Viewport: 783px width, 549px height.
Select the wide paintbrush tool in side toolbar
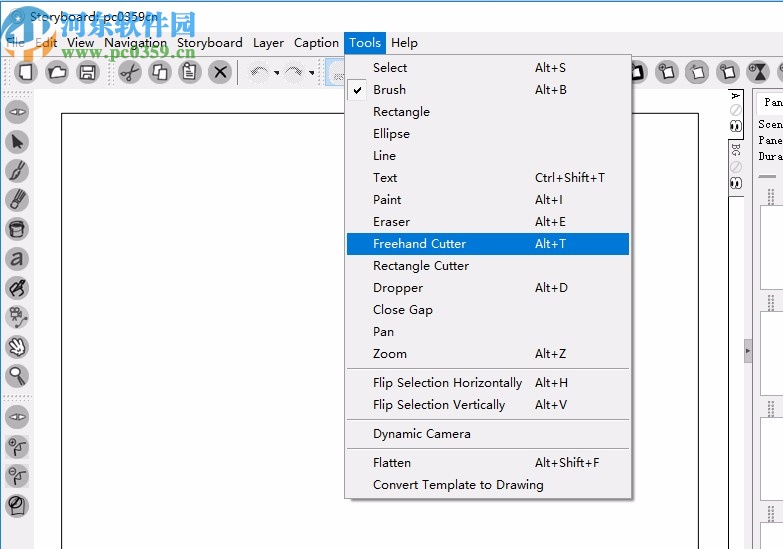17,200
